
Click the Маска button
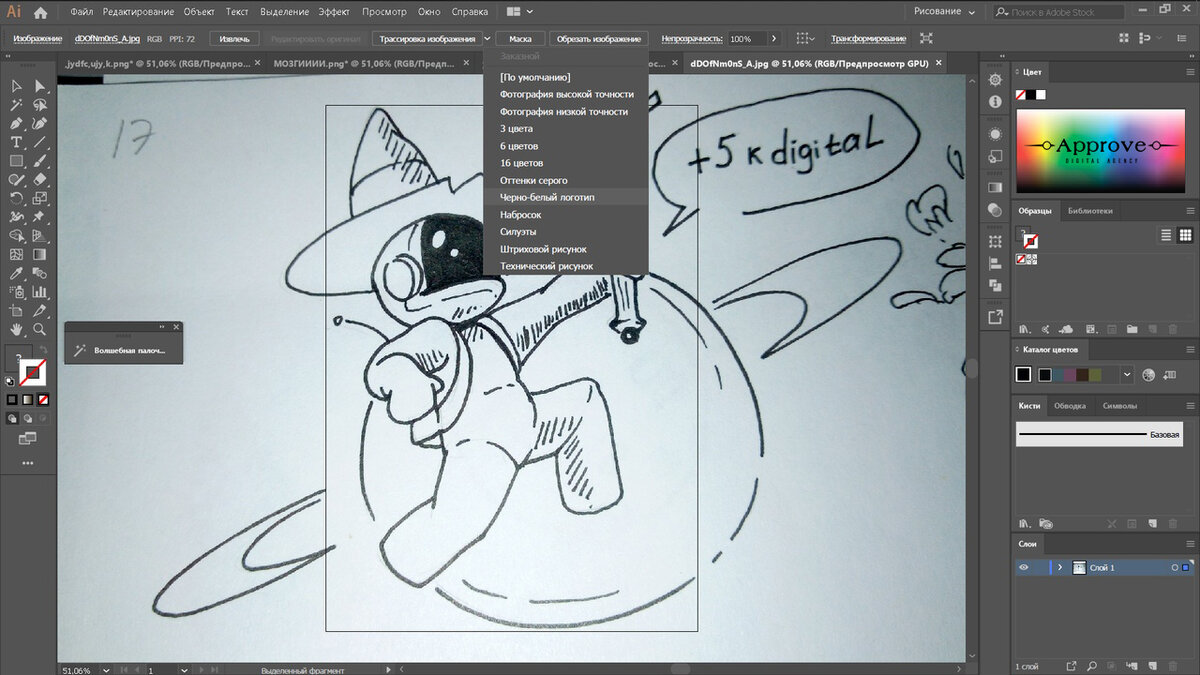coord(520,38)
